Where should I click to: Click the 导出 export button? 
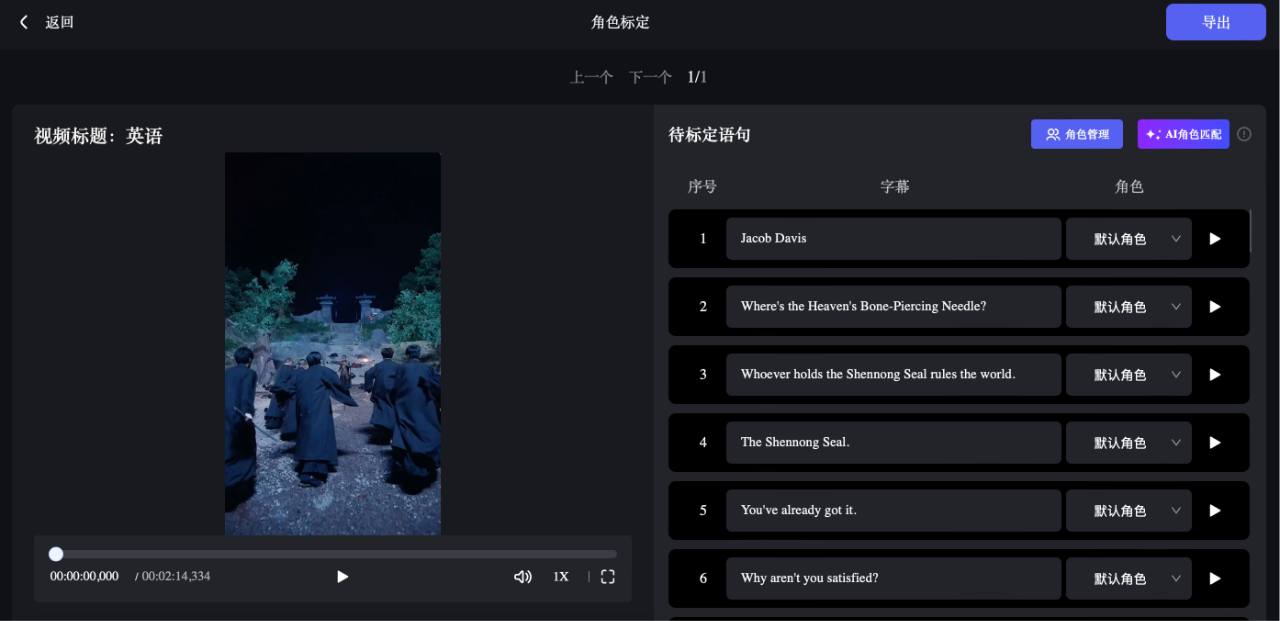1215,21
